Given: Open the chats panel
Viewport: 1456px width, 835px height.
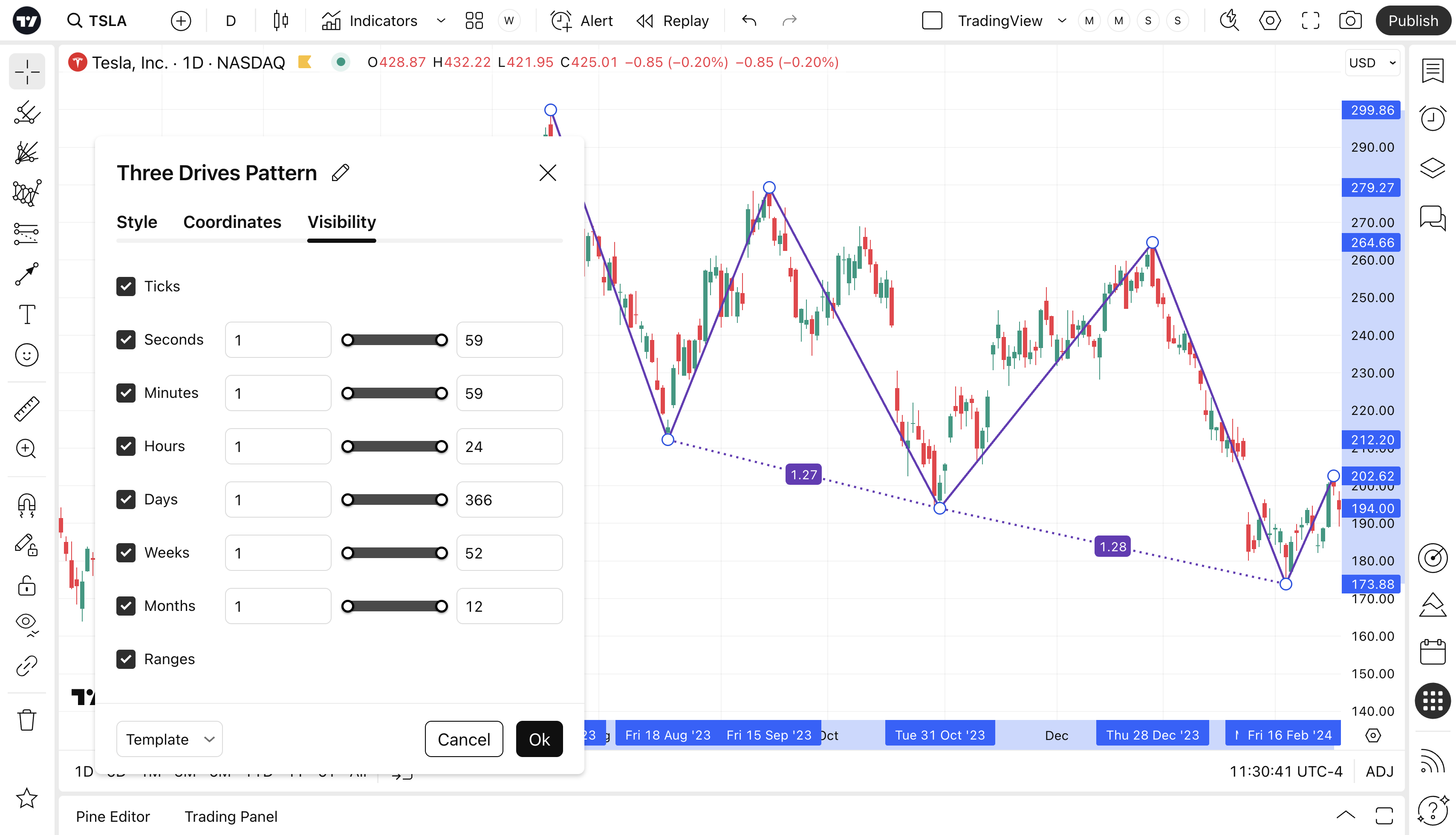Looking at the screenshot, I should [x=1433, y=217].
